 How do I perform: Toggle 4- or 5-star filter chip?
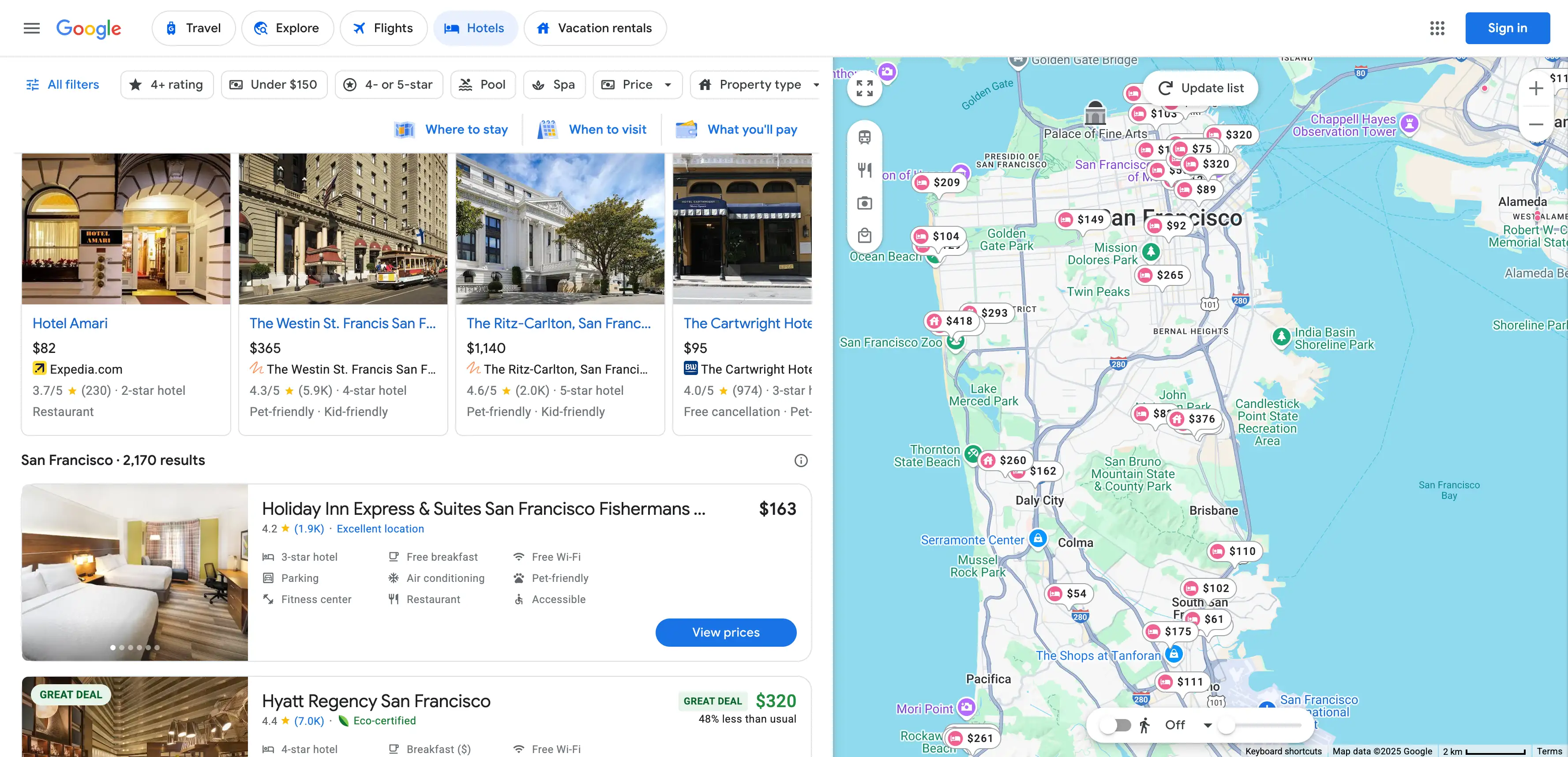(x=388, y=85)
